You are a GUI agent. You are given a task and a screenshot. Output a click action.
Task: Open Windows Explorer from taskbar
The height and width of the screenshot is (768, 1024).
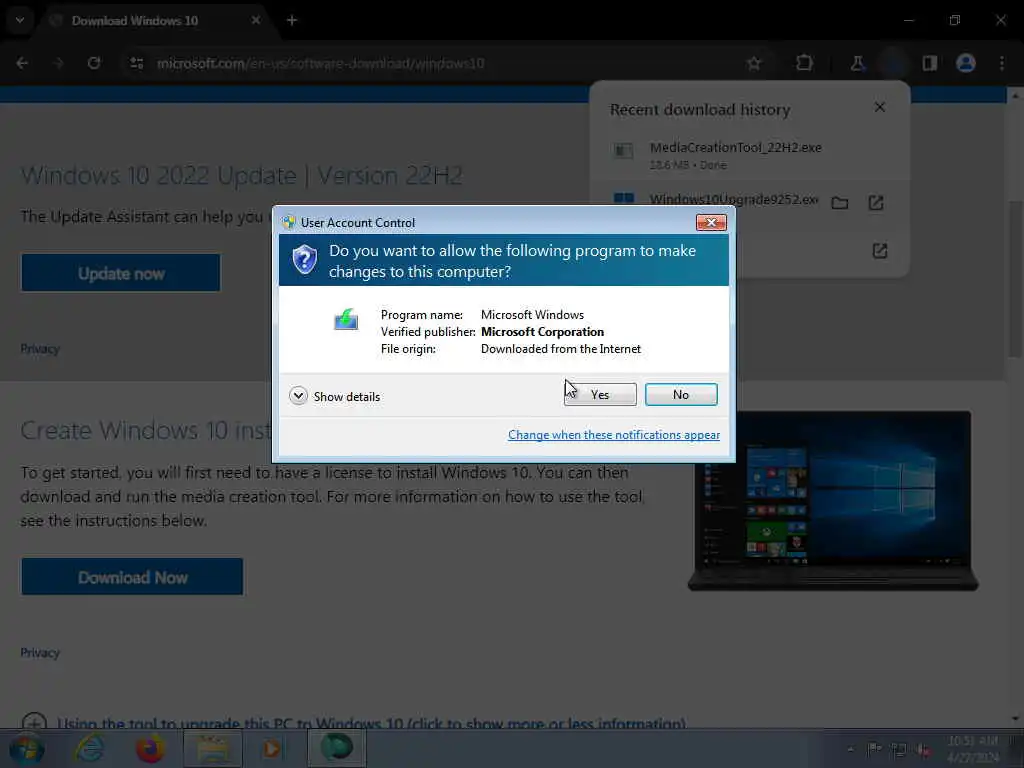pos(212,749)
